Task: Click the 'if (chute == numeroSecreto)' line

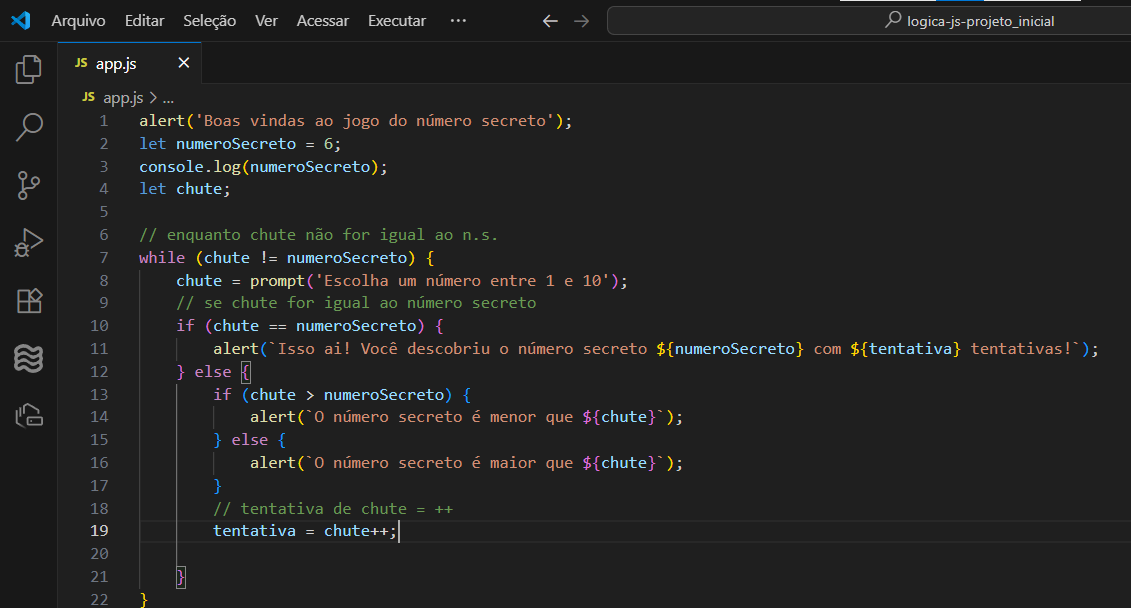Action: pos(310,326)
